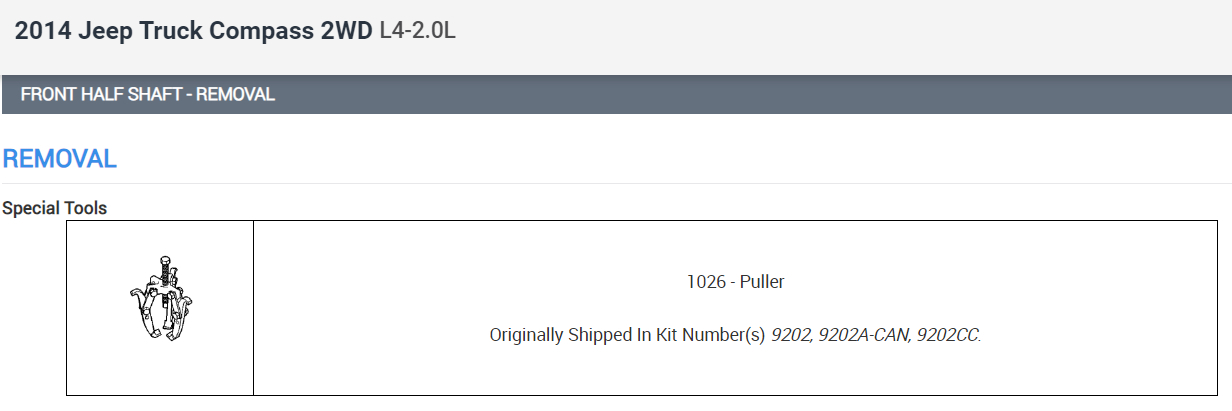Click the puller tool illustration thumbnail

pos(160,300)
